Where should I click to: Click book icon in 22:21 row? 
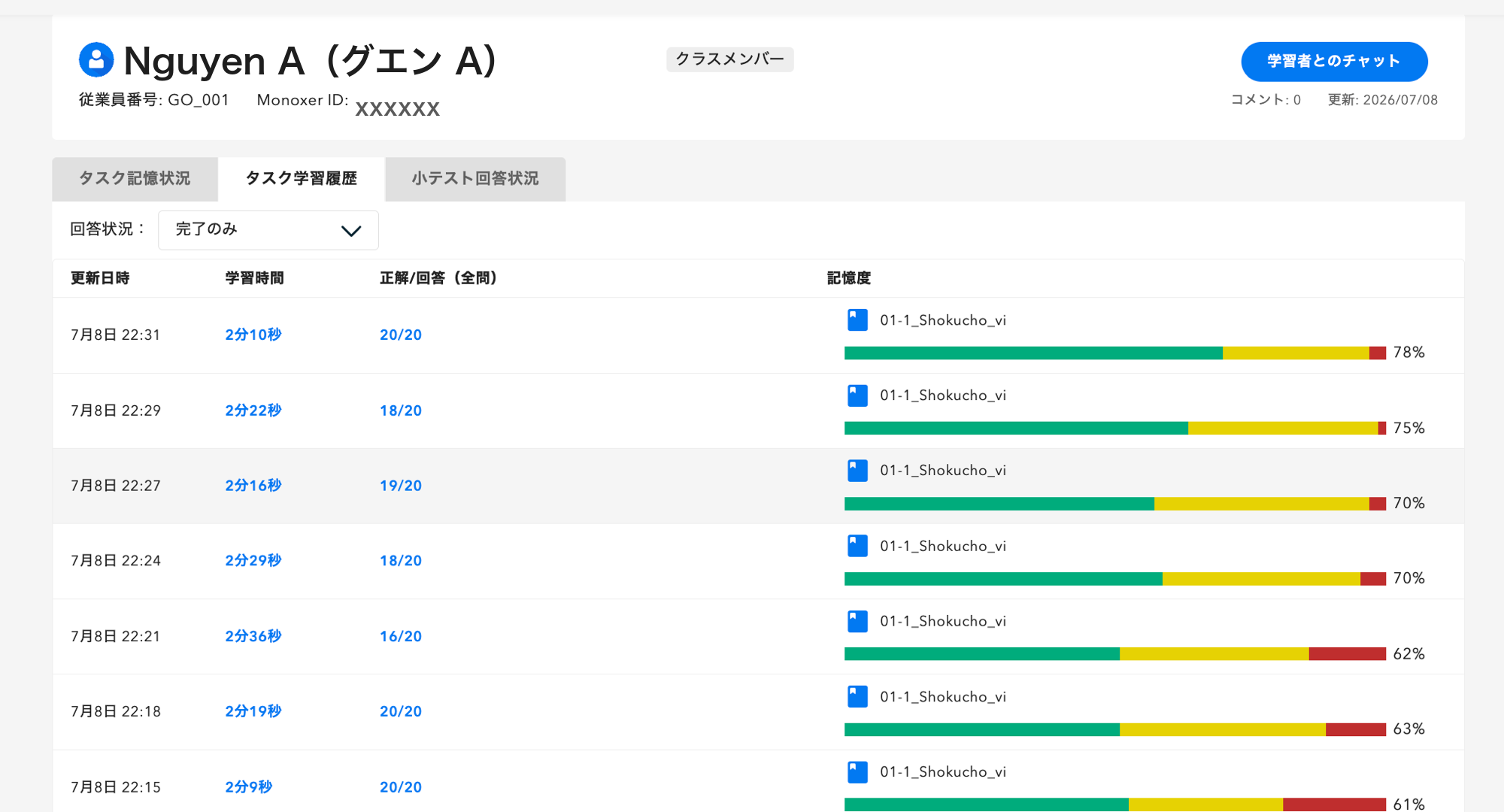[x=857, y=621]
